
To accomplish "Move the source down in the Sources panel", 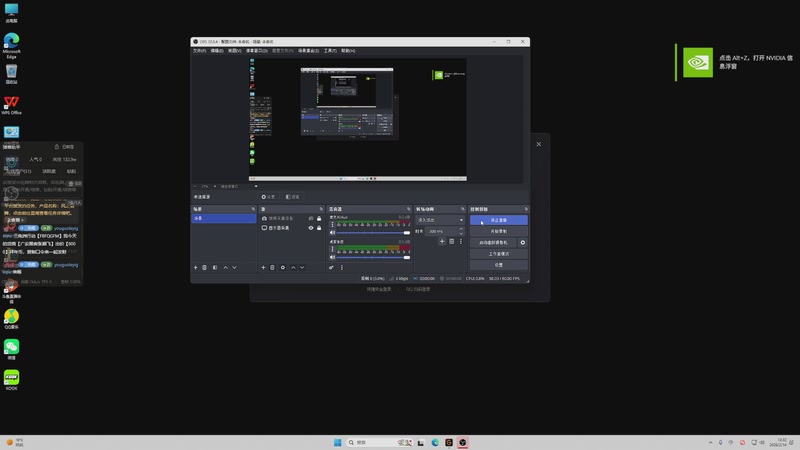I will [302, 267].
